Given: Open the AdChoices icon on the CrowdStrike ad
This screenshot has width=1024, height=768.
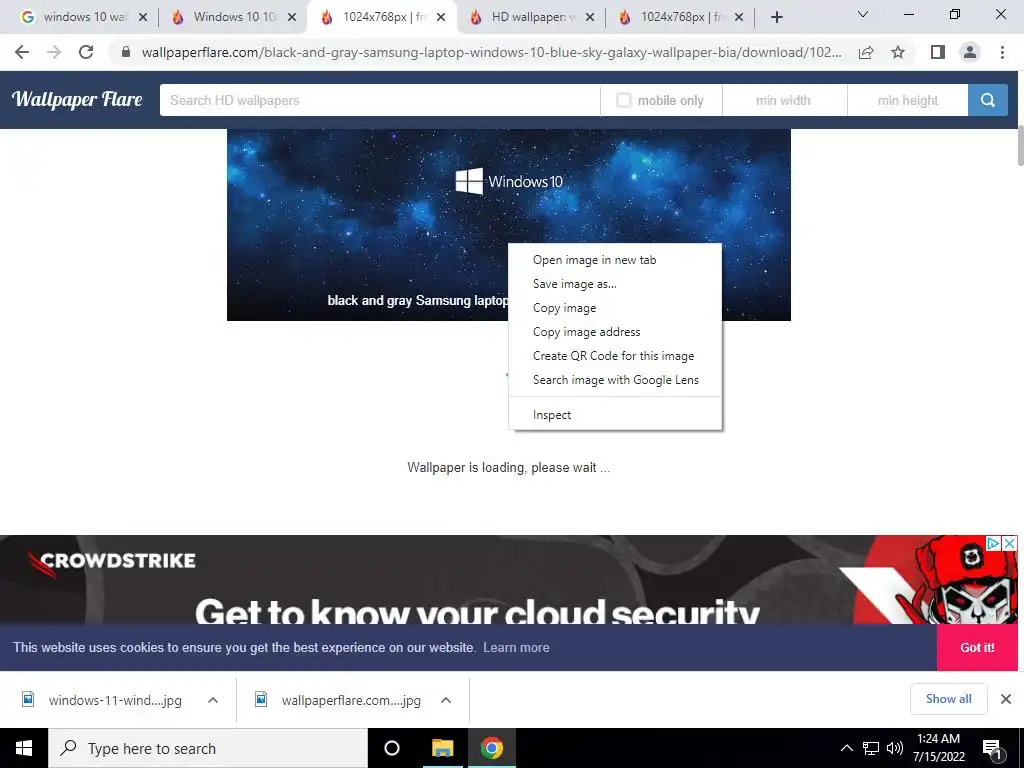Looking at the screenshot, I should 993,543.
